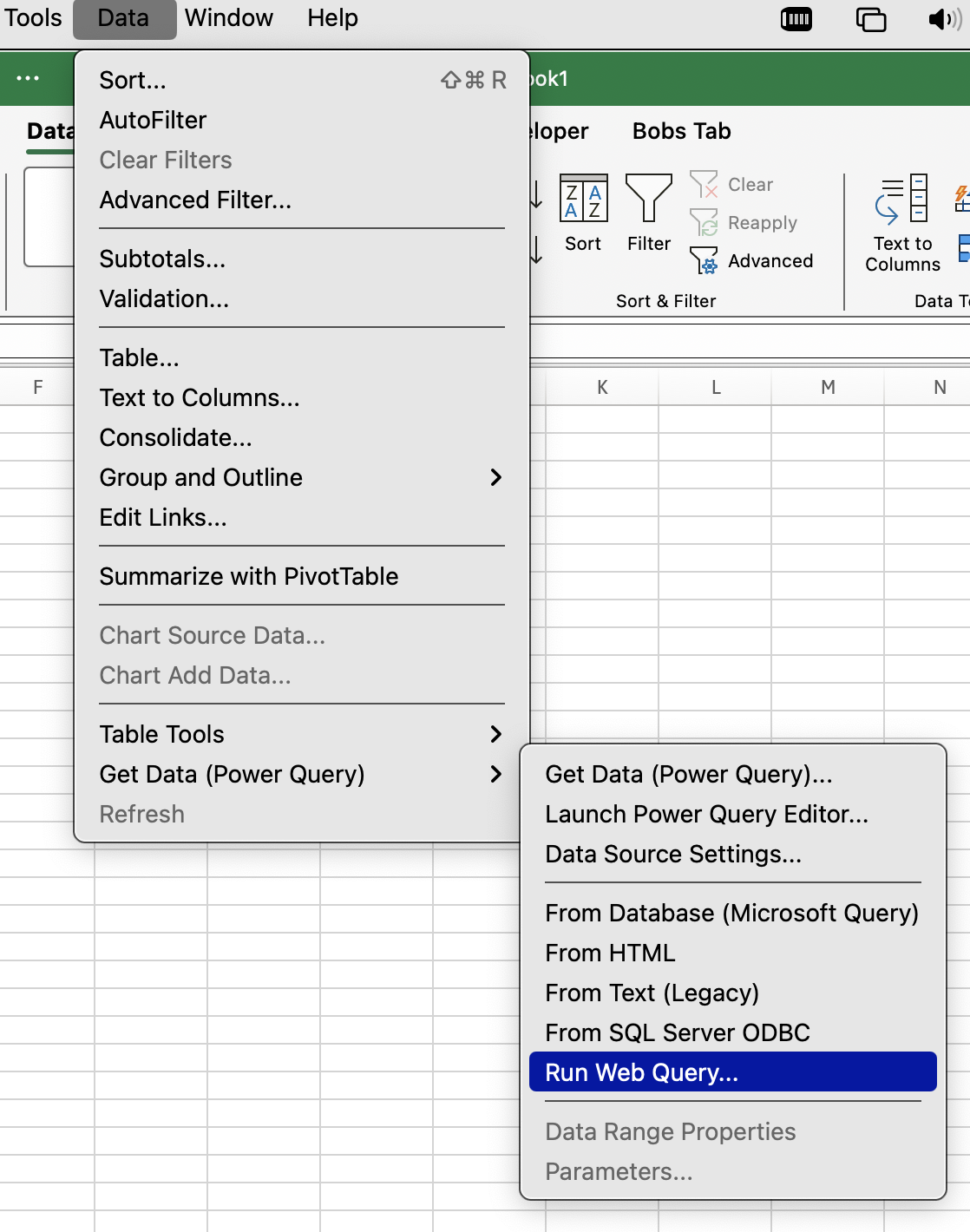Select From SQL Server ODBC
This screenshot has width=970, height=1232.
tap(733, 1032)
